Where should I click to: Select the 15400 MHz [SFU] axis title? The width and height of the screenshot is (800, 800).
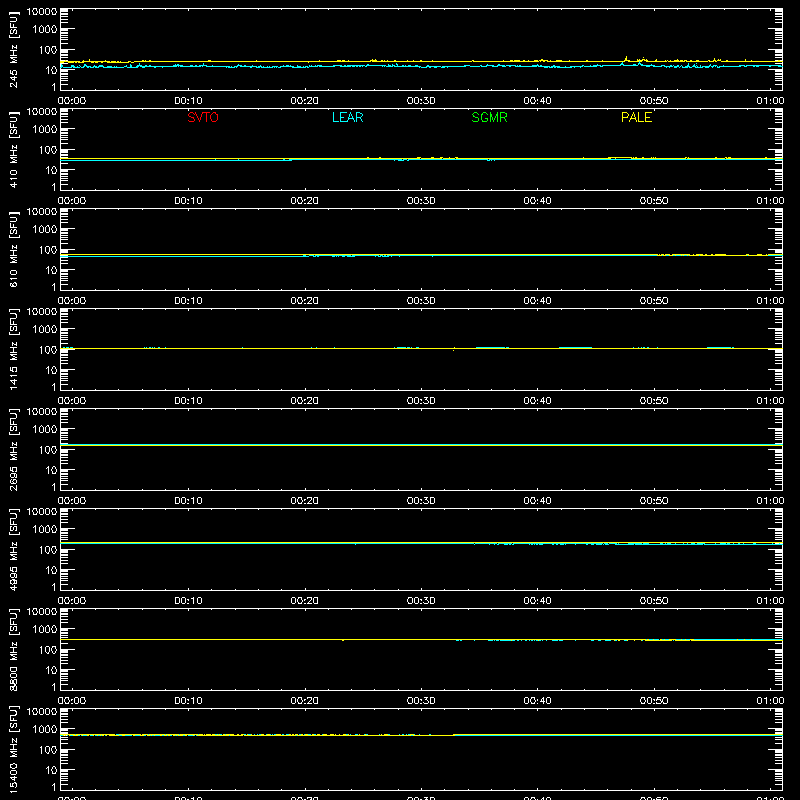(14, 749)
